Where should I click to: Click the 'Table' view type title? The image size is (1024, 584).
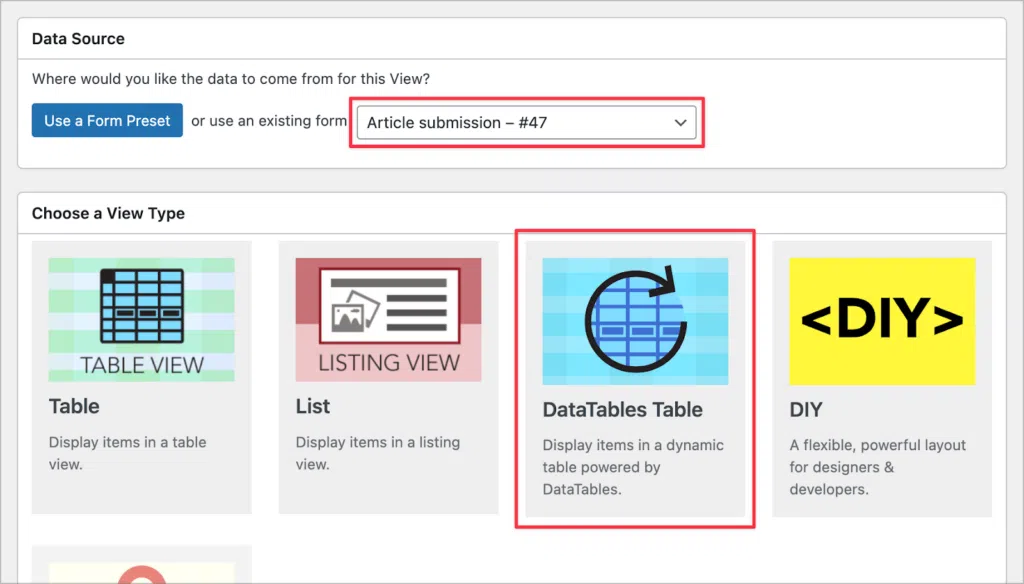(x=74, y=406)
